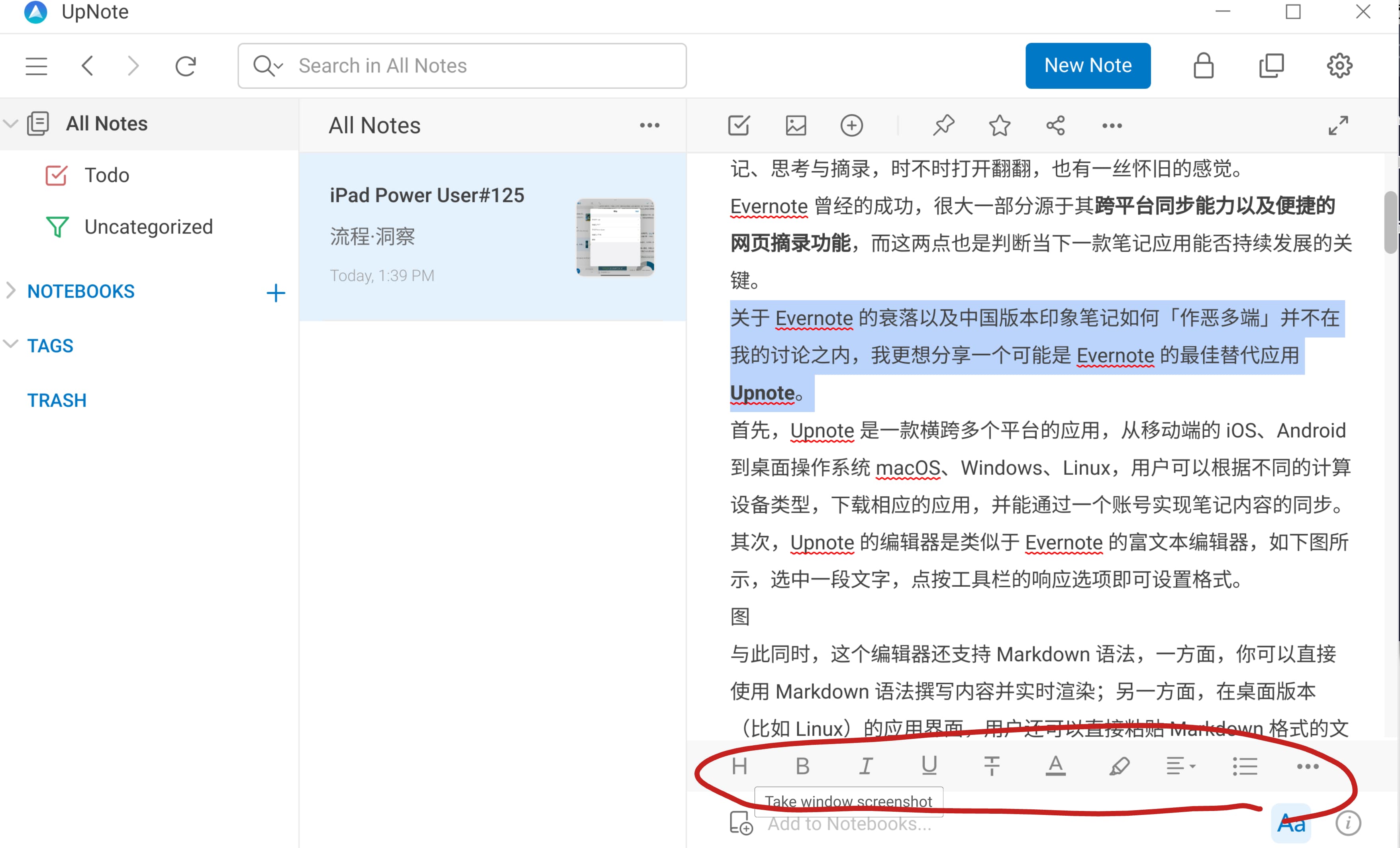The height and width of the screenshot is (848, 1400).
Task: Add a new notebook with plus icon
Action: (276, 293)
